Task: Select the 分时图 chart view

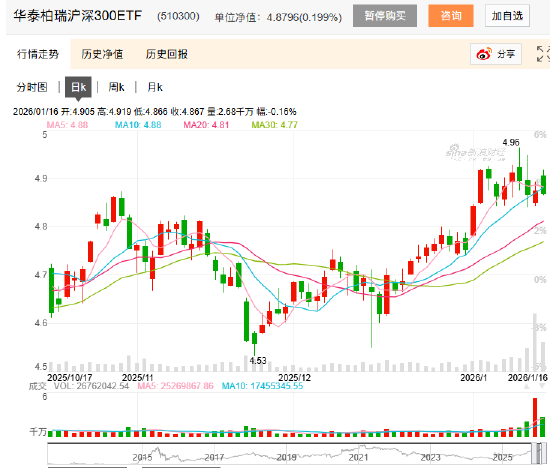Action: coord(32,87)
